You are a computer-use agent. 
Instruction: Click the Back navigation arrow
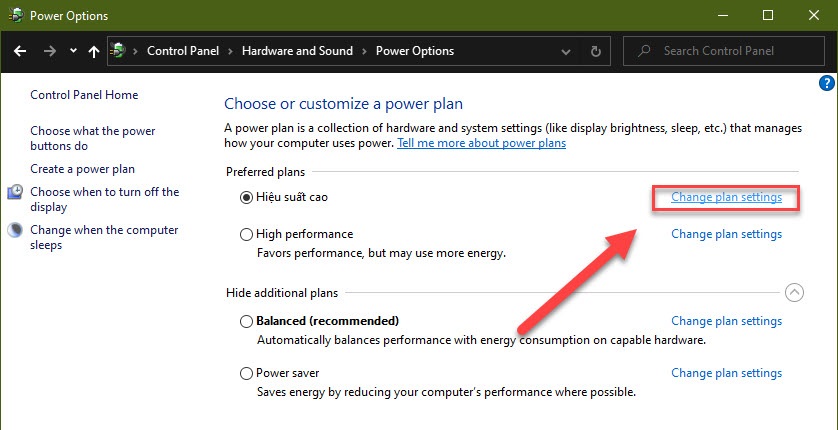pos(20,51)
